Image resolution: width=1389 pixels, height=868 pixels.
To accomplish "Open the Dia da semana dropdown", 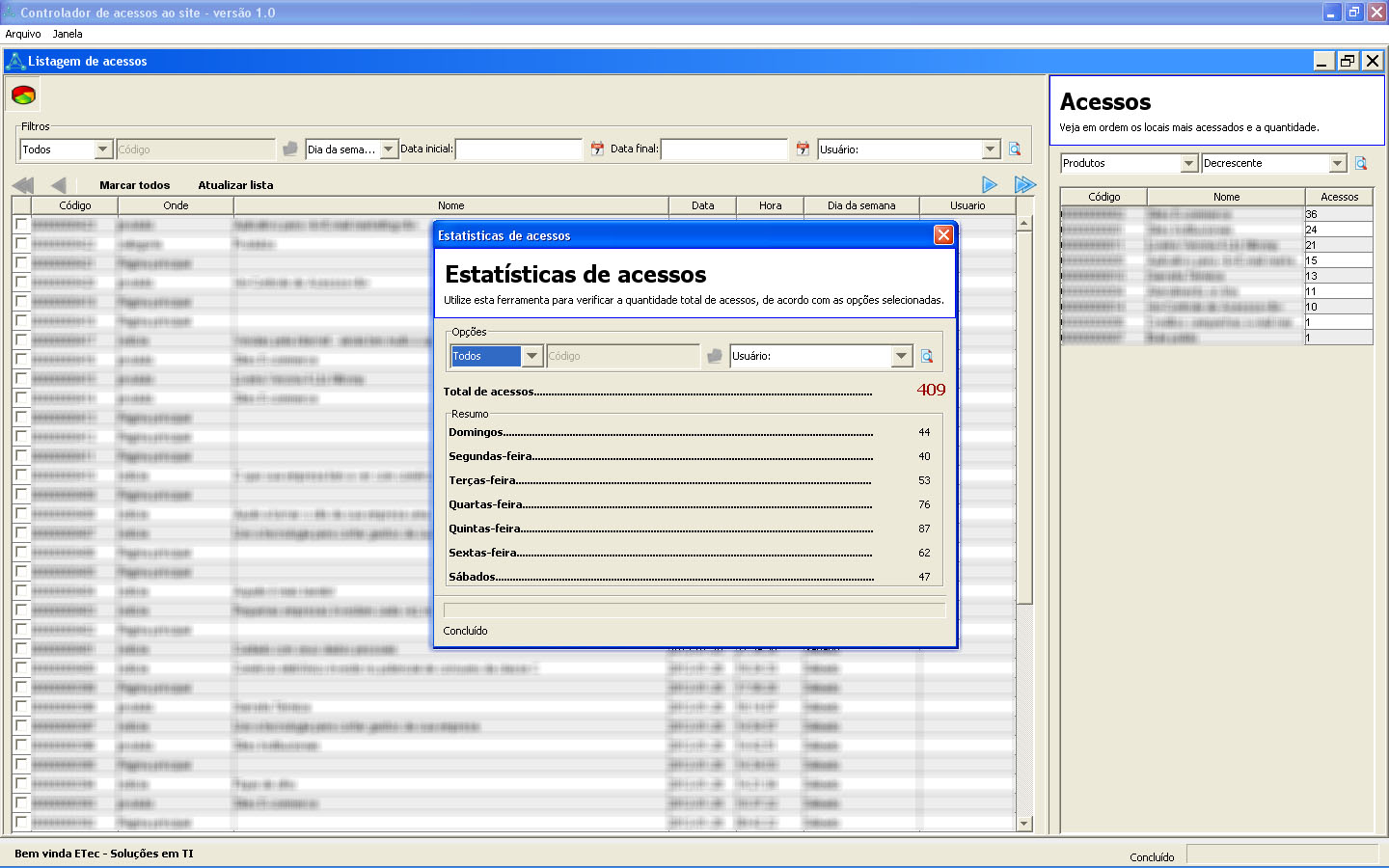I will point(389,149).
